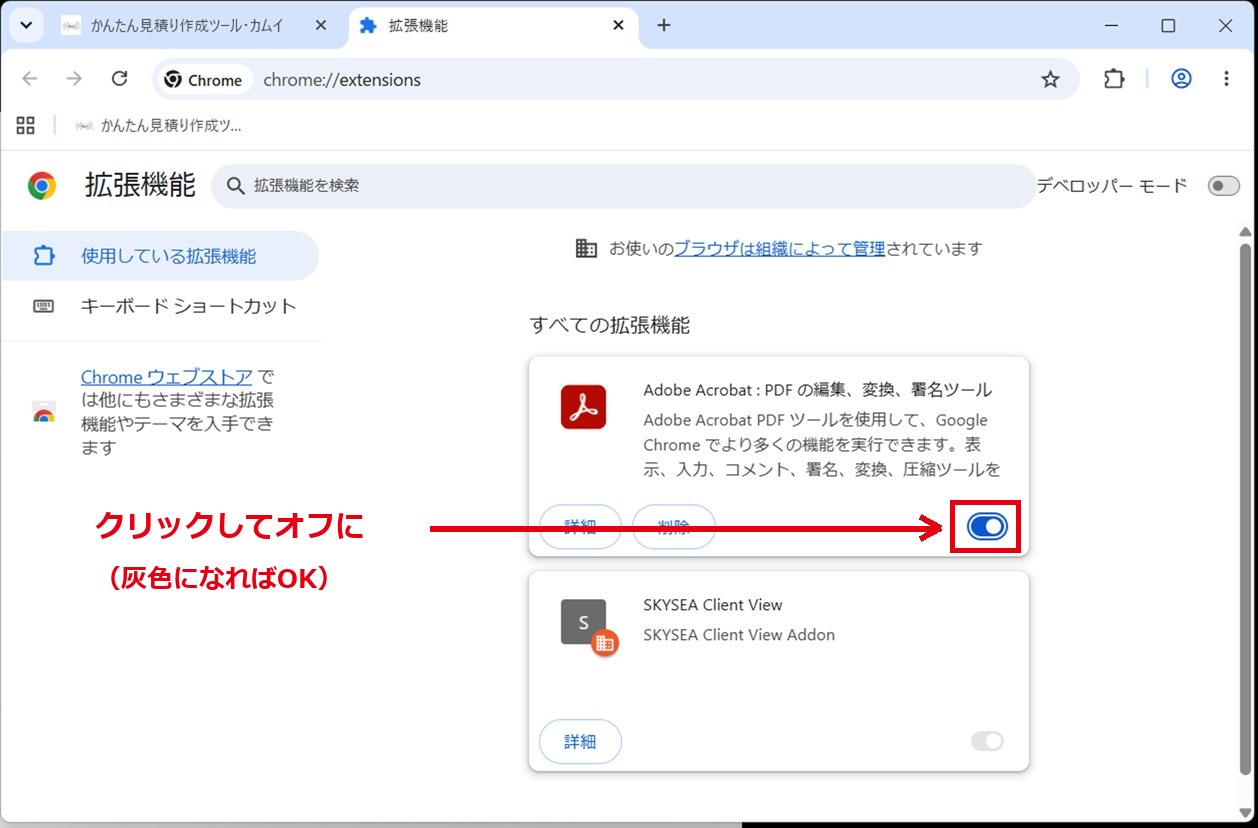Bookmark this page with the star icon
Viewport: 1258px width, 828px height.
(x=1050, y=79)
